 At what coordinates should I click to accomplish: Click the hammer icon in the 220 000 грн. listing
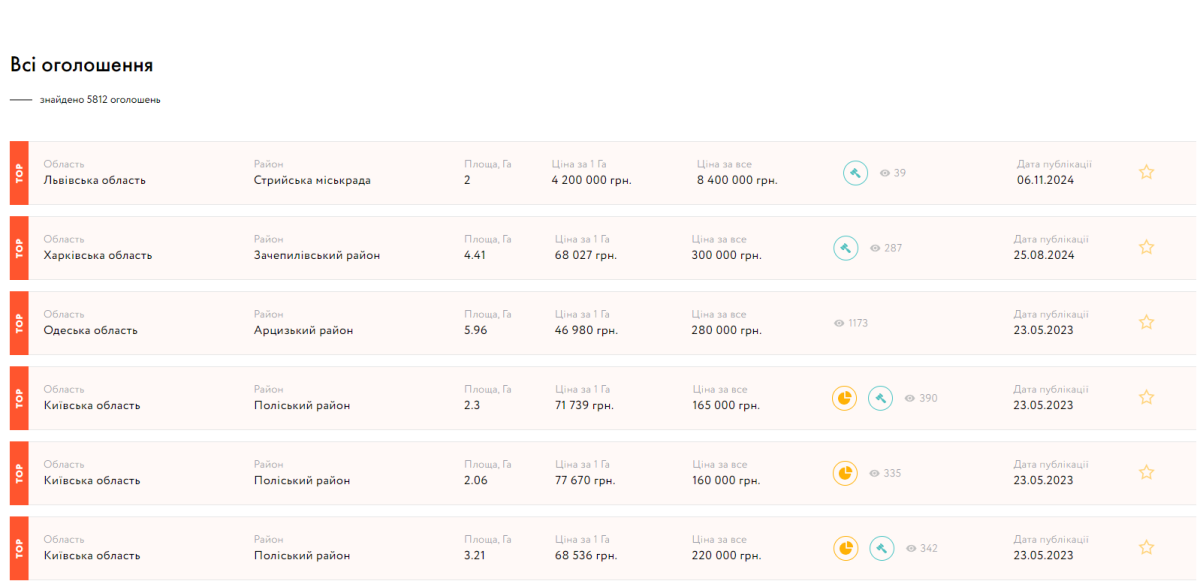click(881, 548)
